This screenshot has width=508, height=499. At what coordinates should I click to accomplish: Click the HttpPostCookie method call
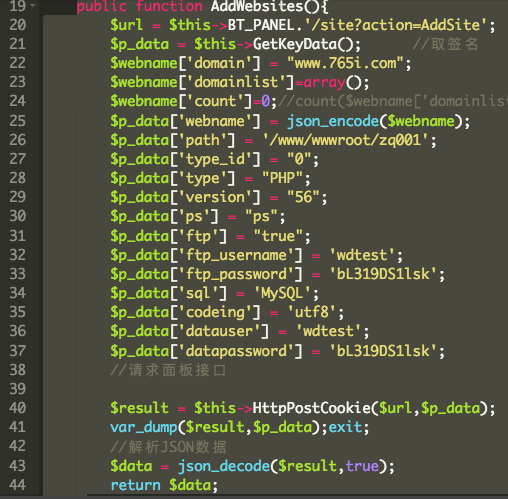311,408
